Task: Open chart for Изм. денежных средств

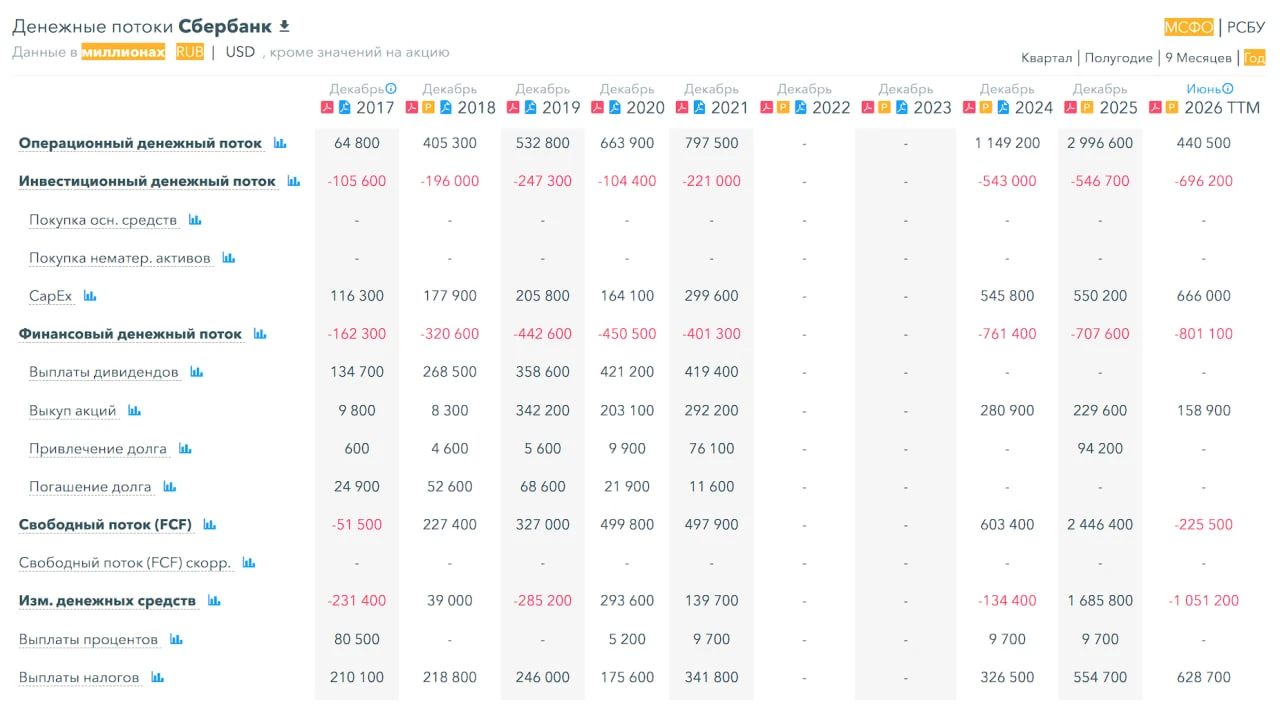Action: pos(214,600)
